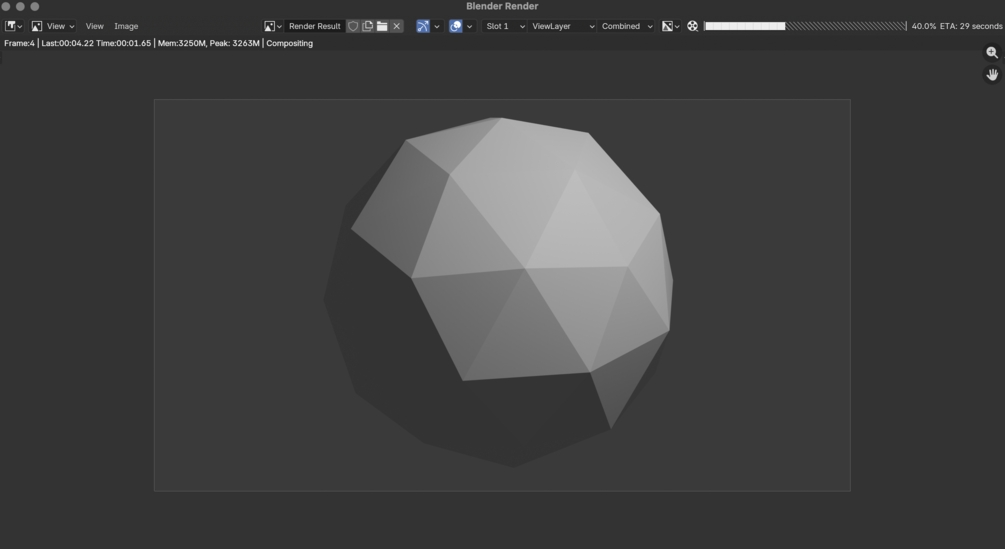Click the 40.0% ETA: 29 seconds text

tap(957, 26)
